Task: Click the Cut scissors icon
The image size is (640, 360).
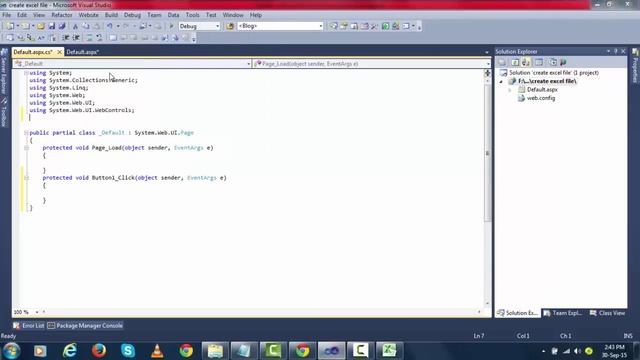Action: [x=75, y=26]
